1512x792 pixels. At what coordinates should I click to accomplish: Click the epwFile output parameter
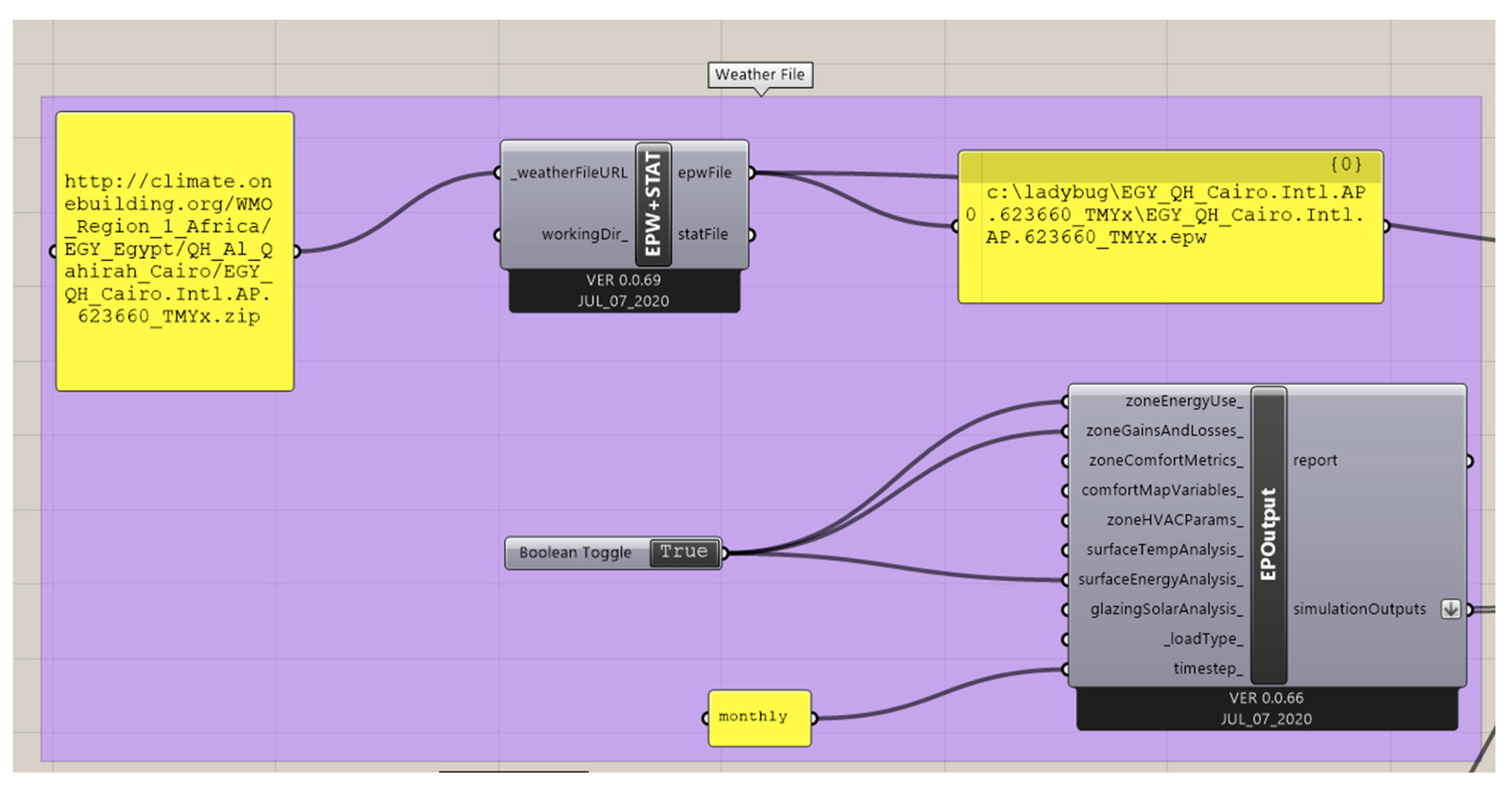704,173
